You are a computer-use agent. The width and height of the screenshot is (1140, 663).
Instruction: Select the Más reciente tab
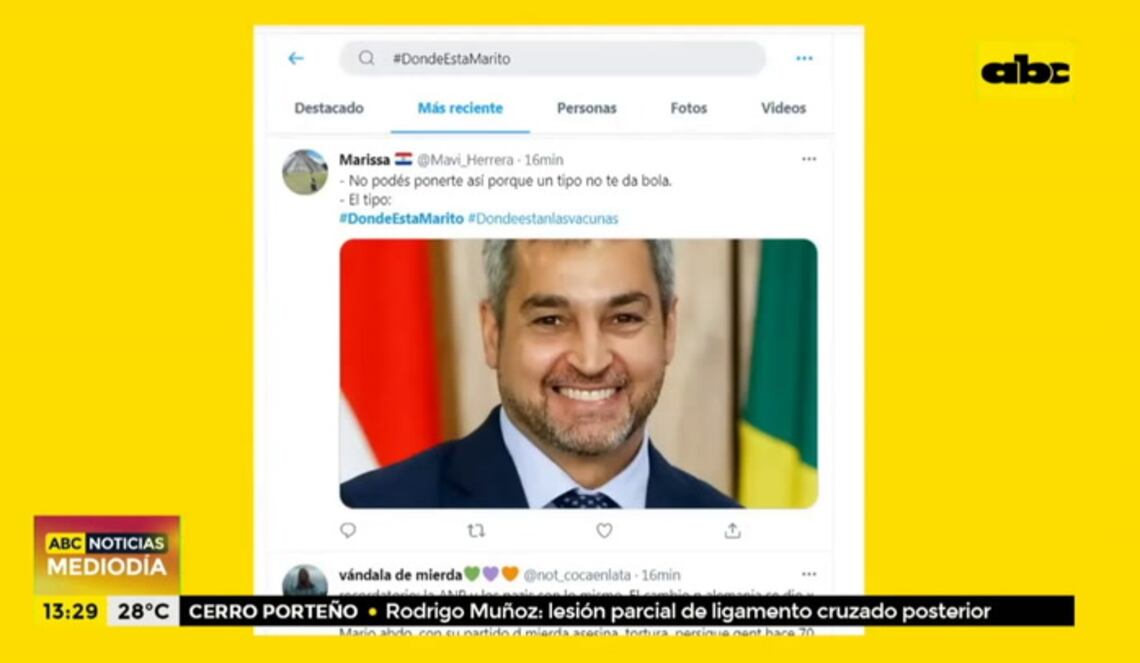tap(460, 108)
